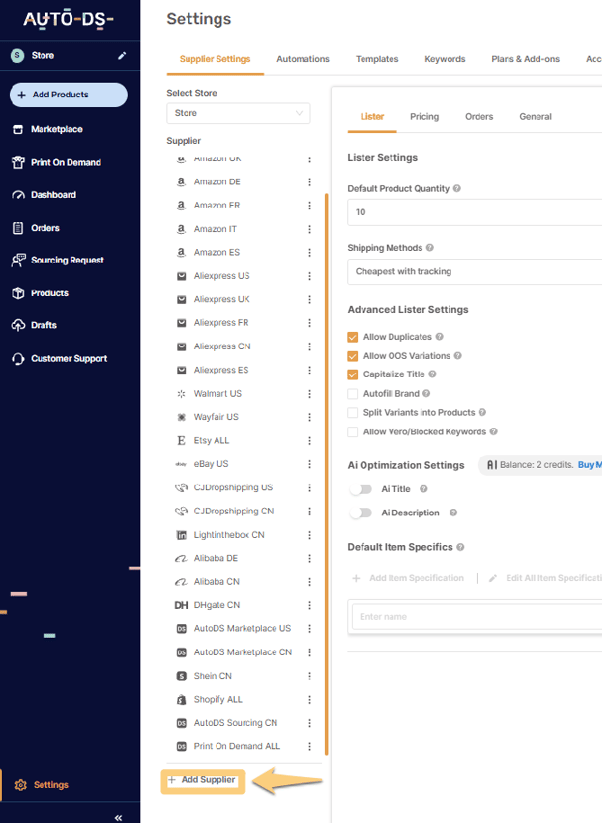Viewport: 602px width, 823px height.
Task: Open the Sourcing Request icon
Action: click(x=18, y=260)
